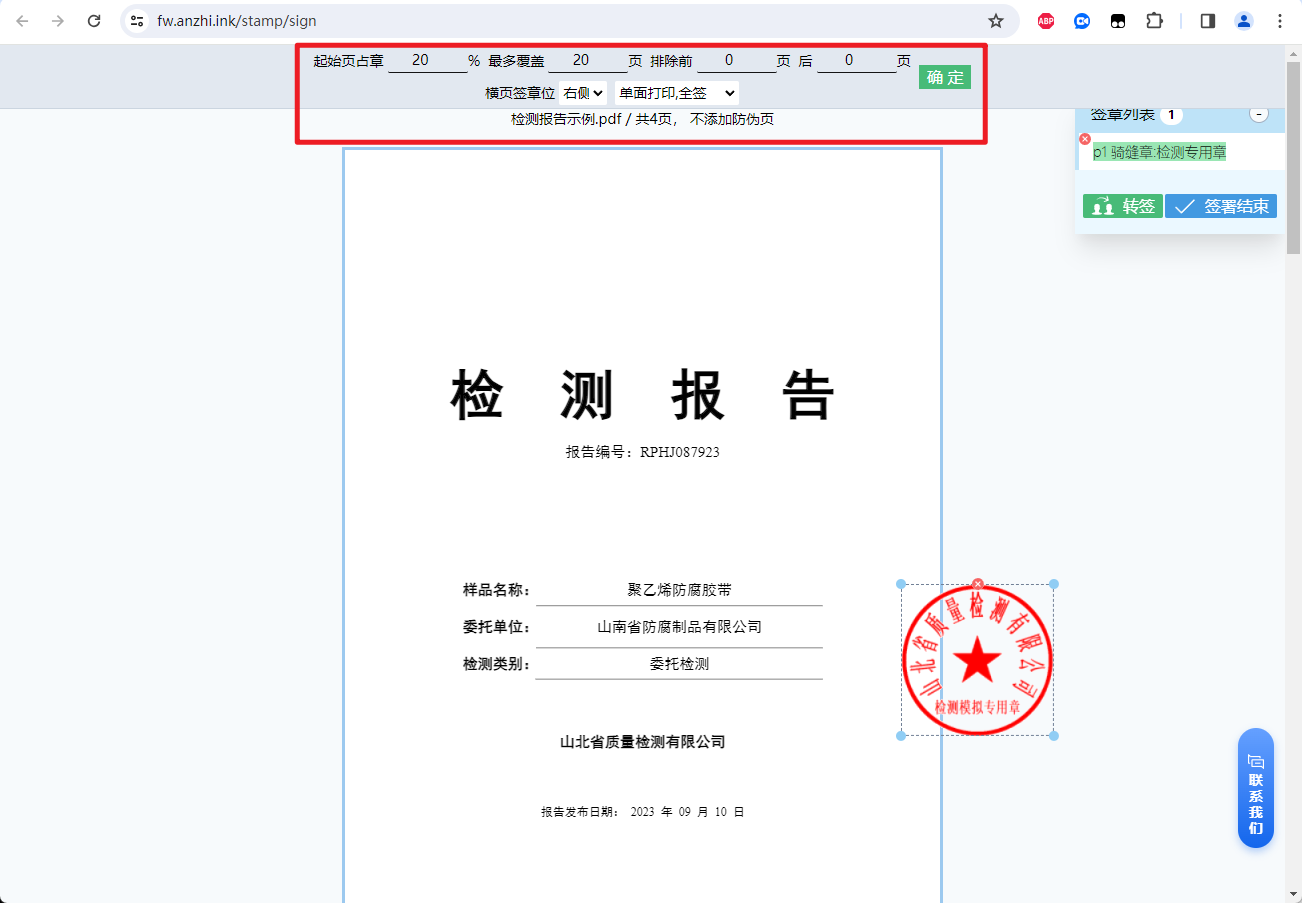This screenshot has height=903, width=1302.
Task: Open Chrome's side panel icon
Action: click(x=1206, y=20)
